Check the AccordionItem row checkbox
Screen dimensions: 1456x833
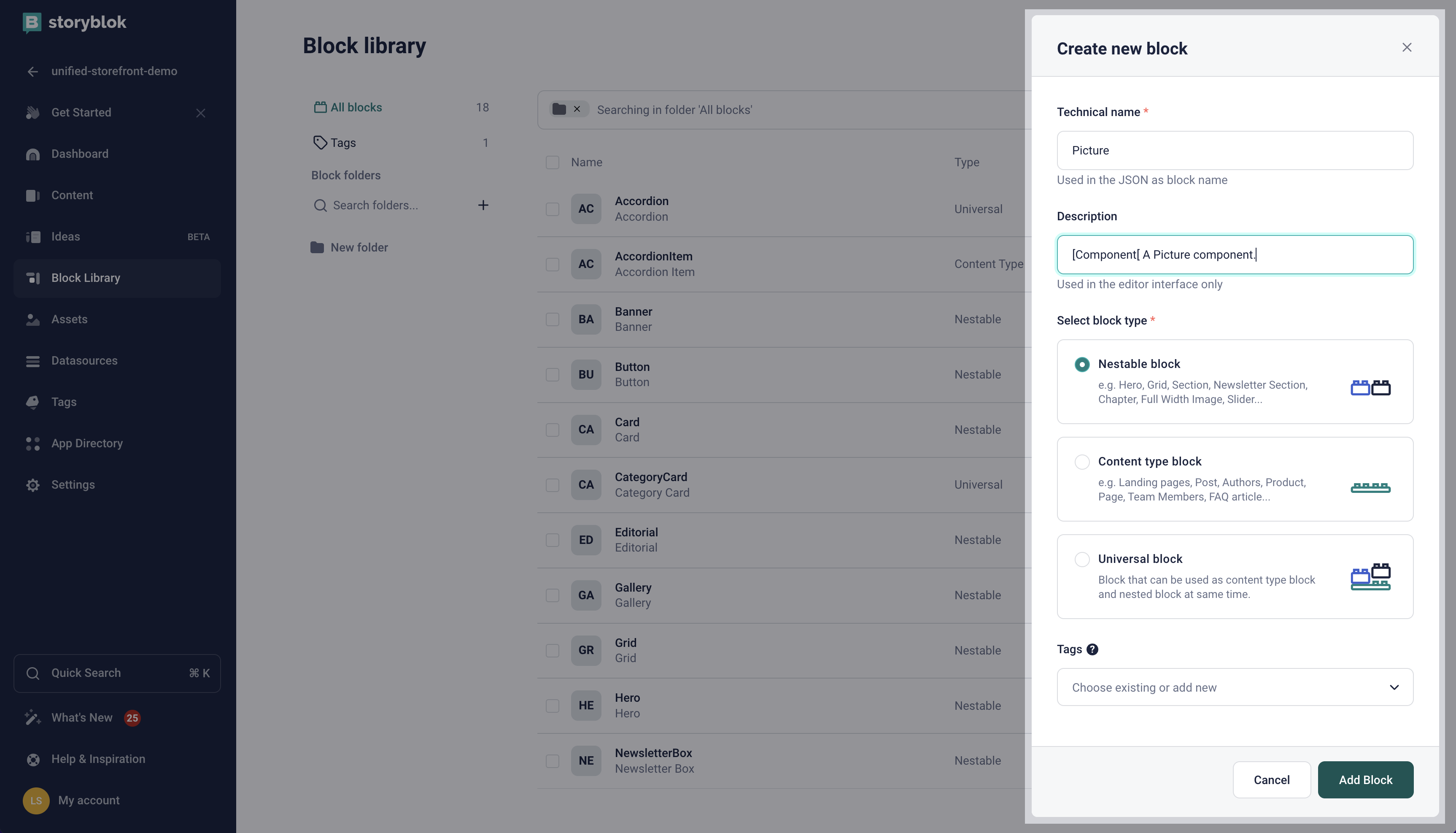[x=552, y=264]
